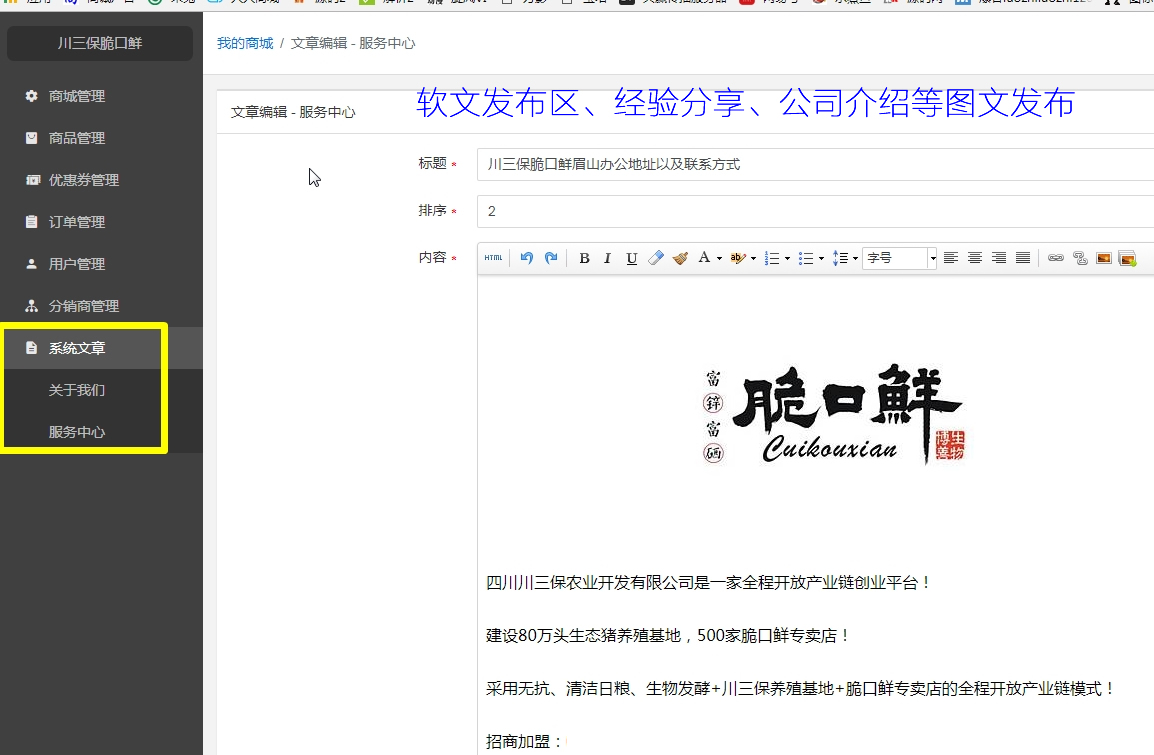Open ordered list style dropdown arrow
Viewport: 1154px width, 755px height.
[x=787, y=258]
